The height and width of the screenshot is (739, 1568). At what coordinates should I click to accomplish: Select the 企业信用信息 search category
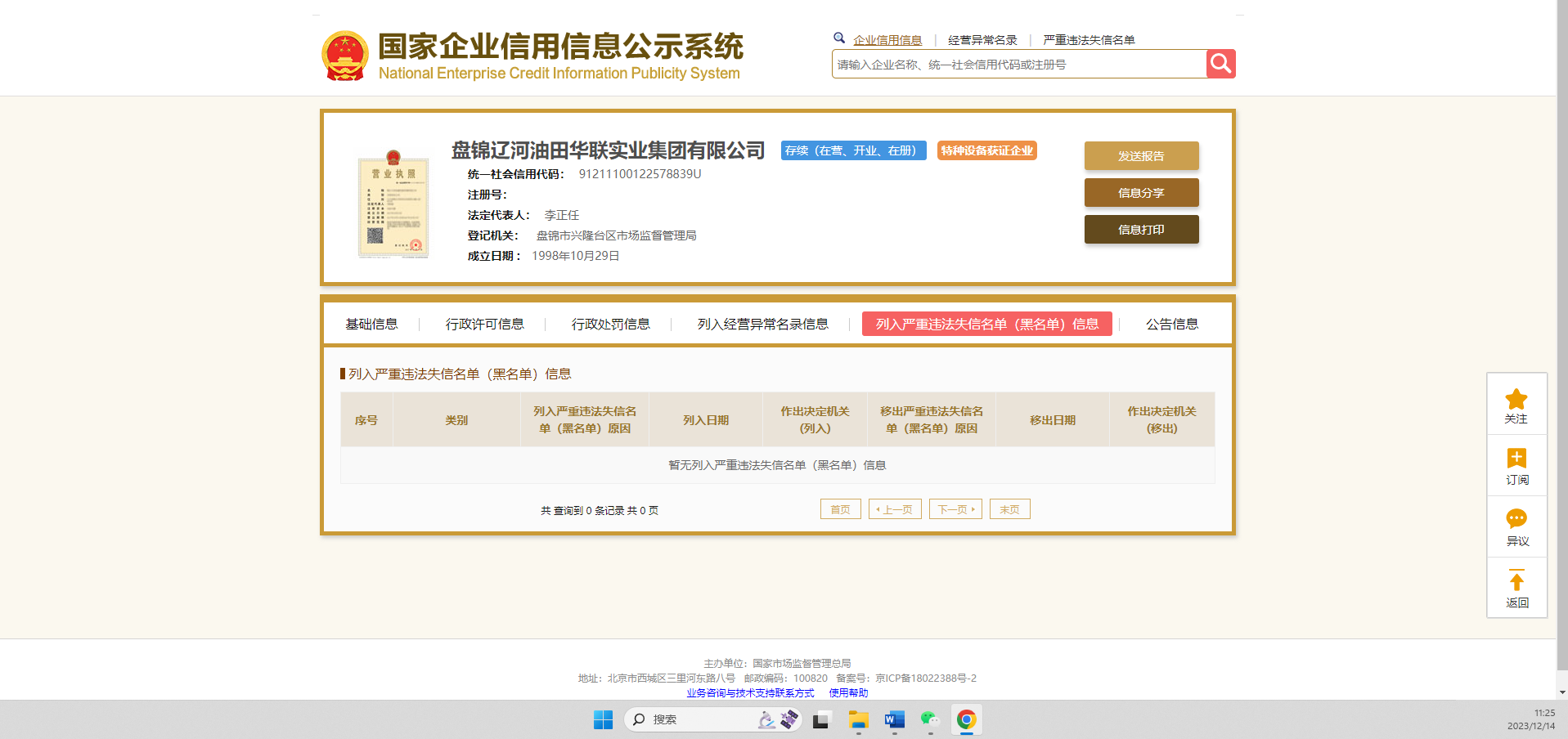[x=887, y=40]
